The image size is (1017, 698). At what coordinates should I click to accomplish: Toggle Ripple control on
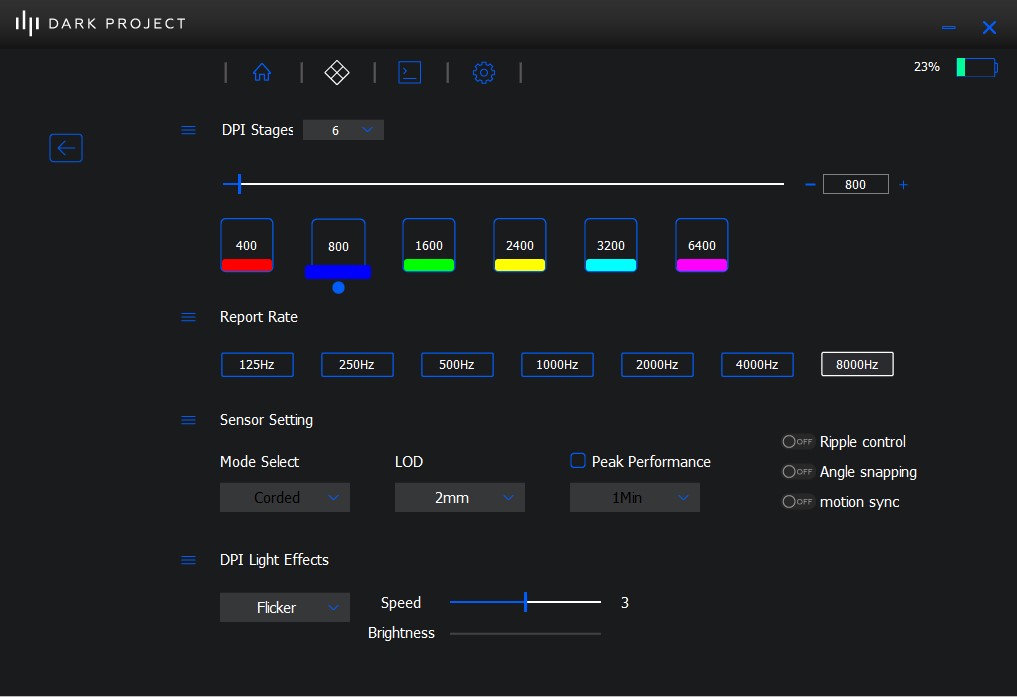point(798,442)
